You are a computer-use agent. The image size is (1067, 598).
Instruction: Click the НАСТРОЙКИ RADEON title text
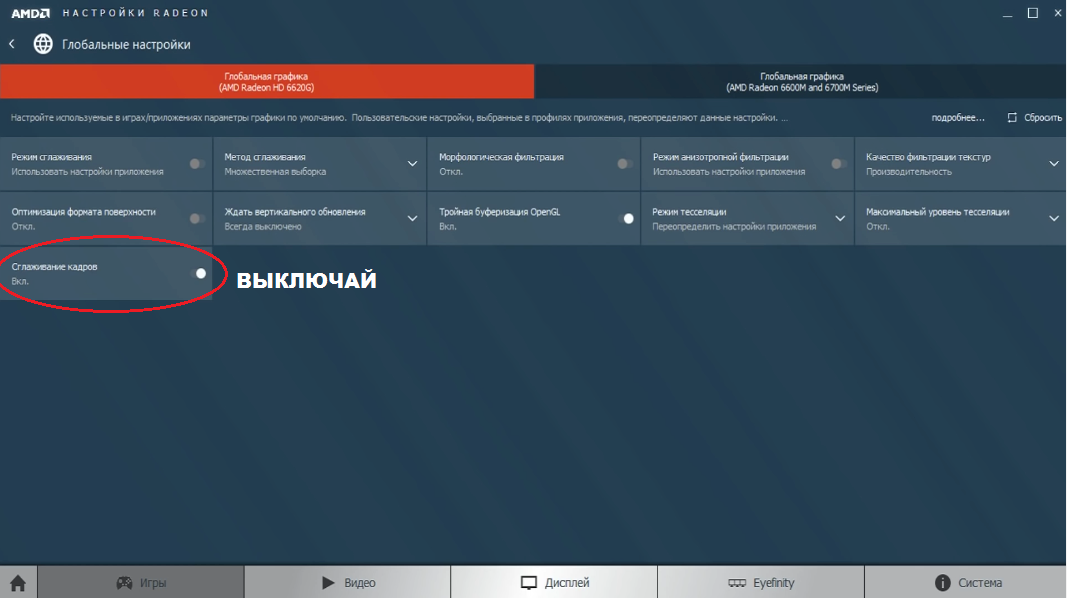[135, 13]
